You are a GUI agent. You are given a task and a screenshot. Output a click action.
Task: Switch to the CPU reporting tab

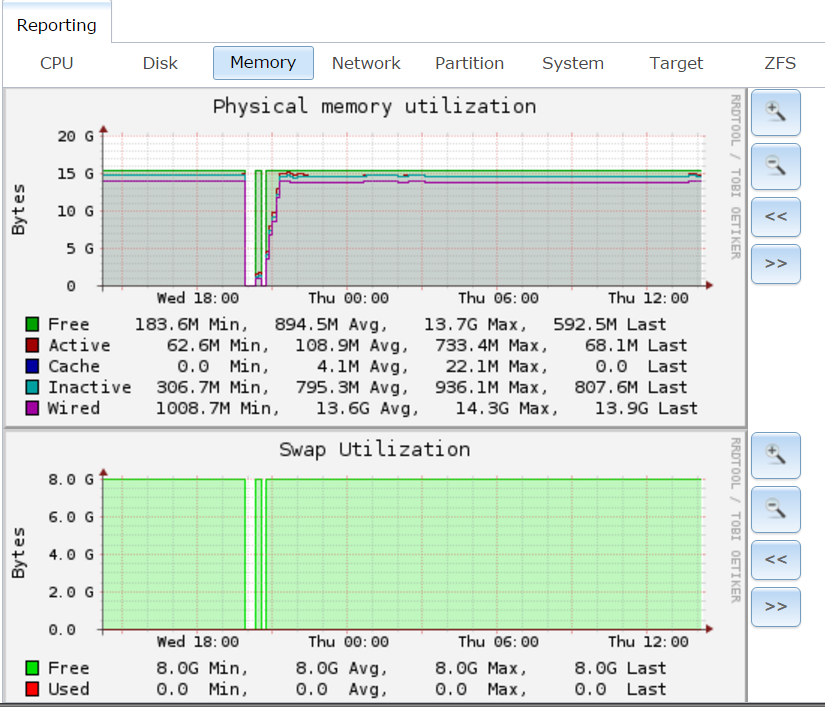coord(57,63)
